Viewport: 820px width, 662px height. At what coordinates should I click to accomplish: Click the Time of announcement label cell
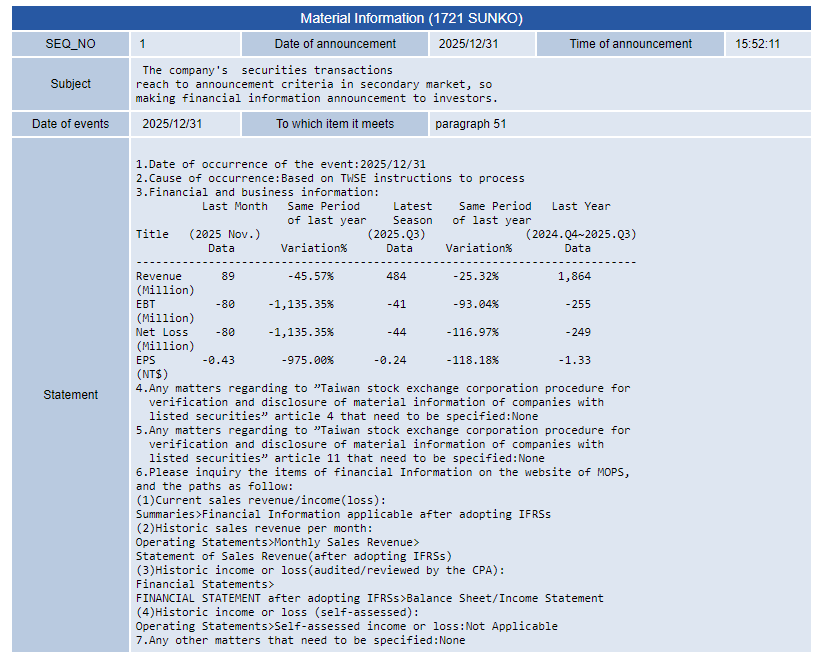630,44
